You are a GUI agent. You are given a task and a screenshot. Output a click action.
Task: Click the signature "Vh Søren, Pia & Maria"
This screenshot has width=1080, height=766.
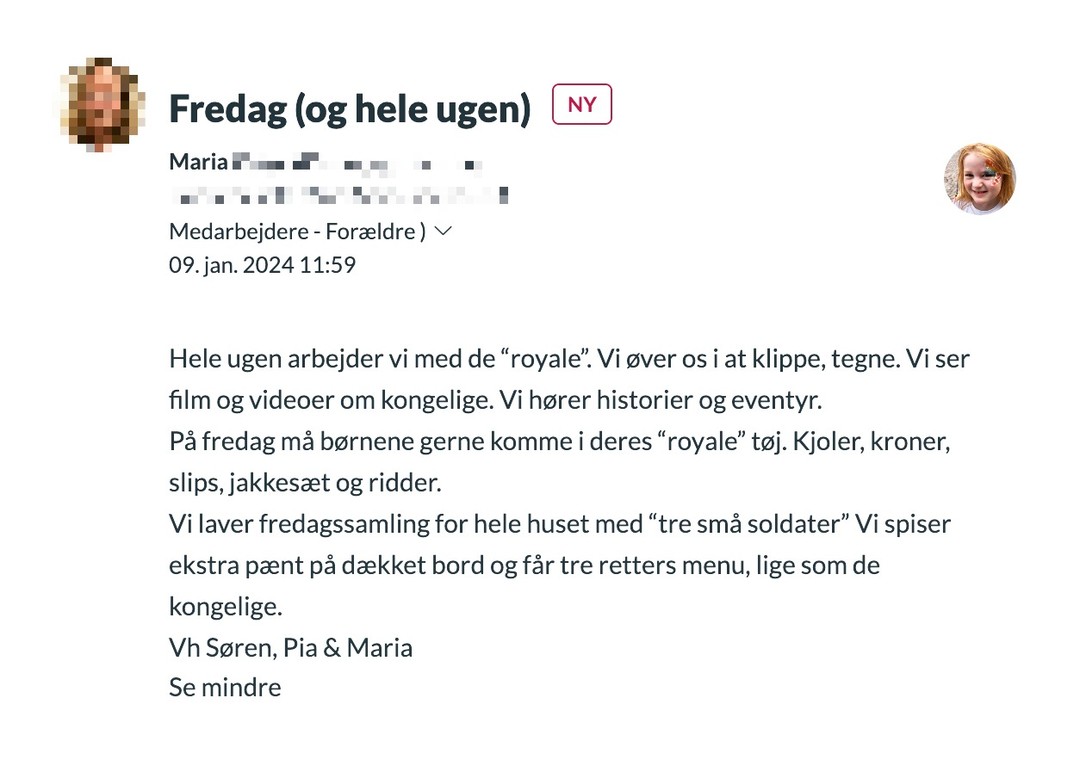point(290,647)
